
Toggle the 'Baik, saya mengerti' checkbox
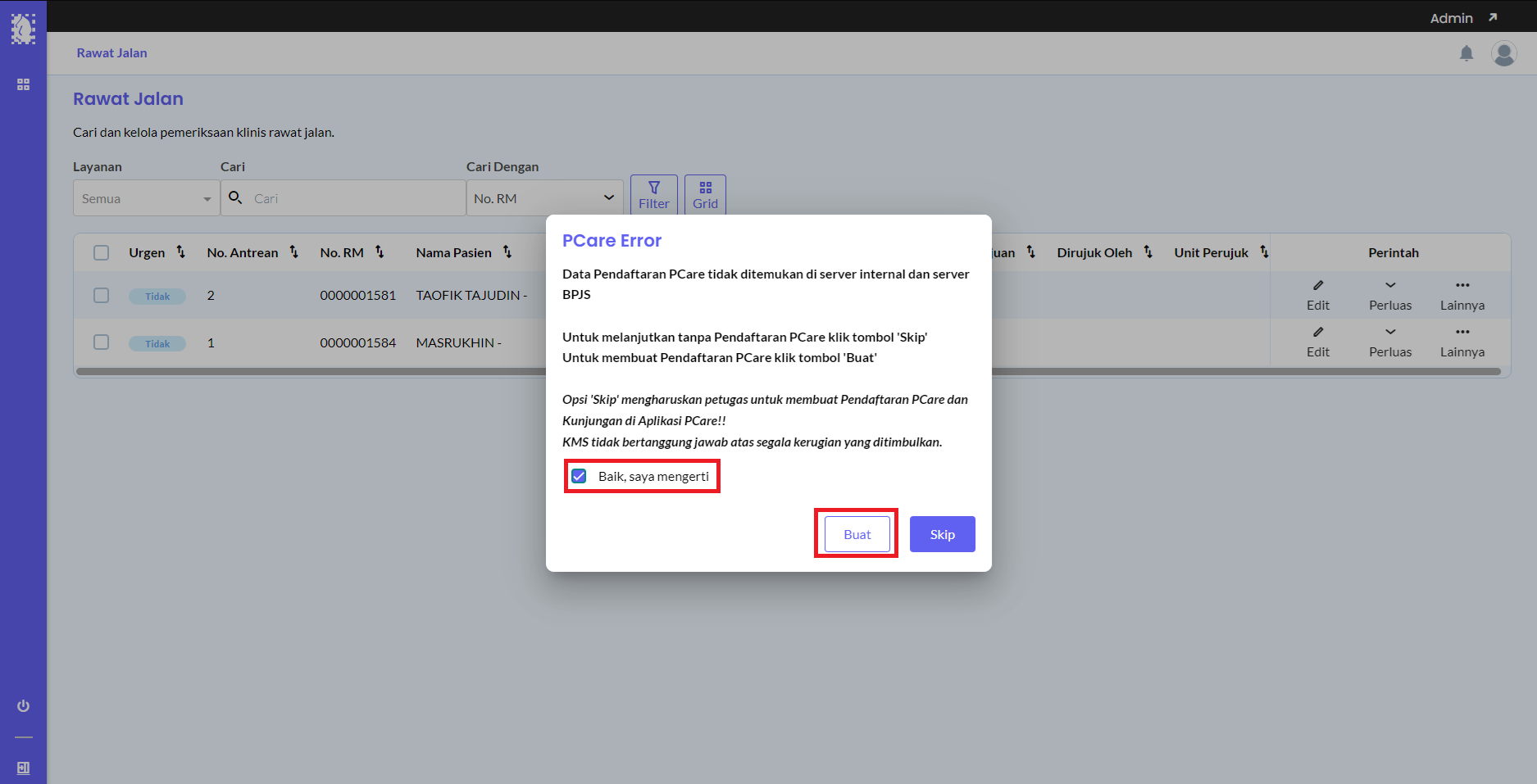pyautogui.click(x=579, y=476)
